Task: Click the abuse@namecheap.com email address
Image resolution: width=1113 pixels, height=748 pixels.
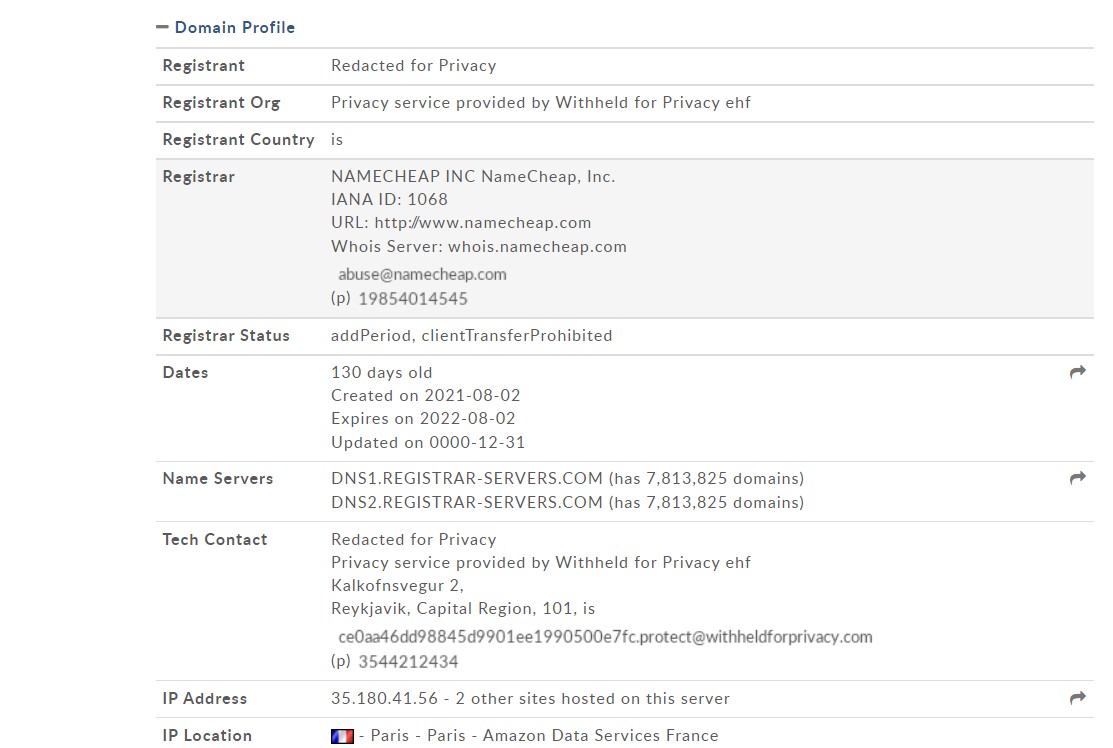Action: point(422,274)
